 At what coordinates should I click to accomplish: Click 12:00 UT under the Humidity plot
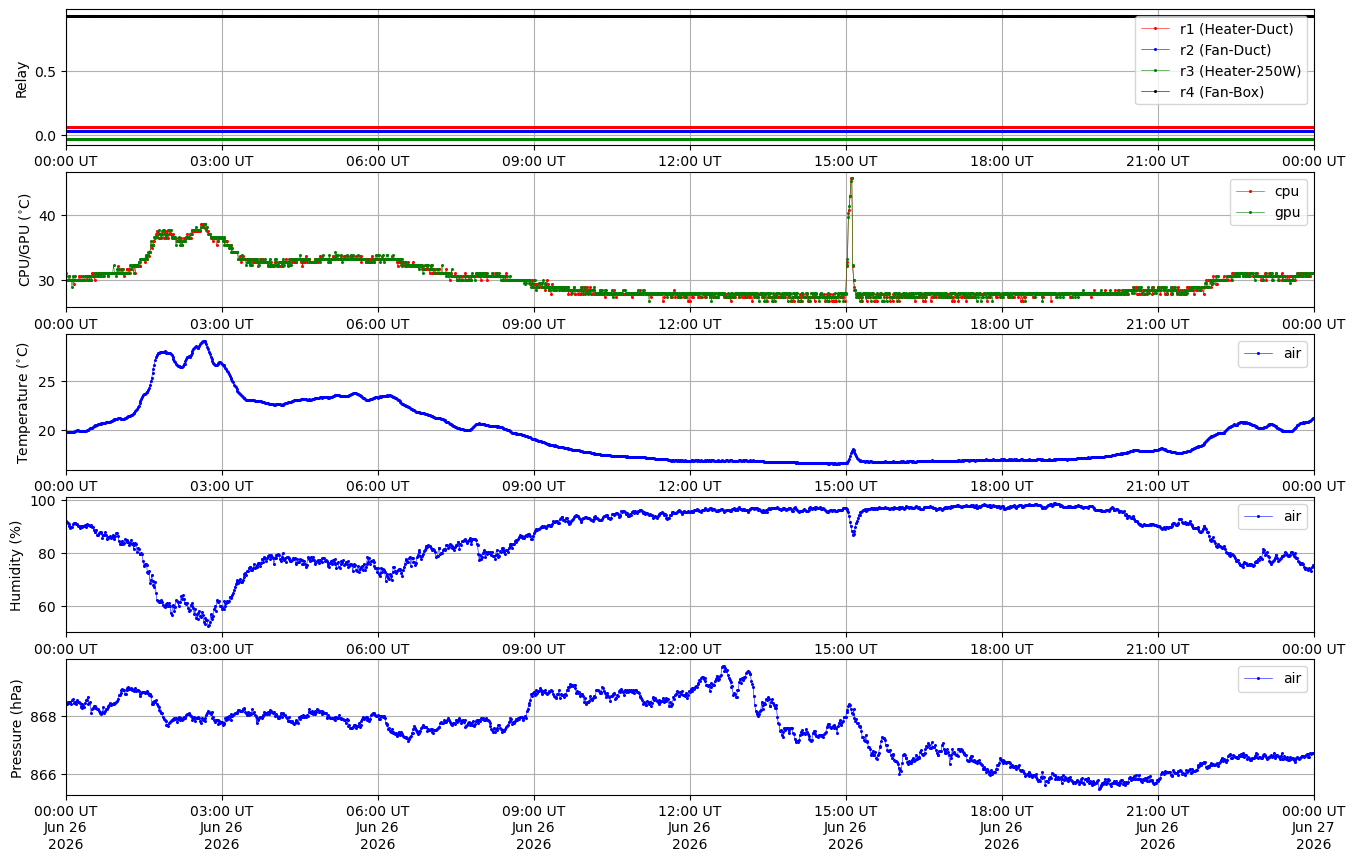click(690, 649)
